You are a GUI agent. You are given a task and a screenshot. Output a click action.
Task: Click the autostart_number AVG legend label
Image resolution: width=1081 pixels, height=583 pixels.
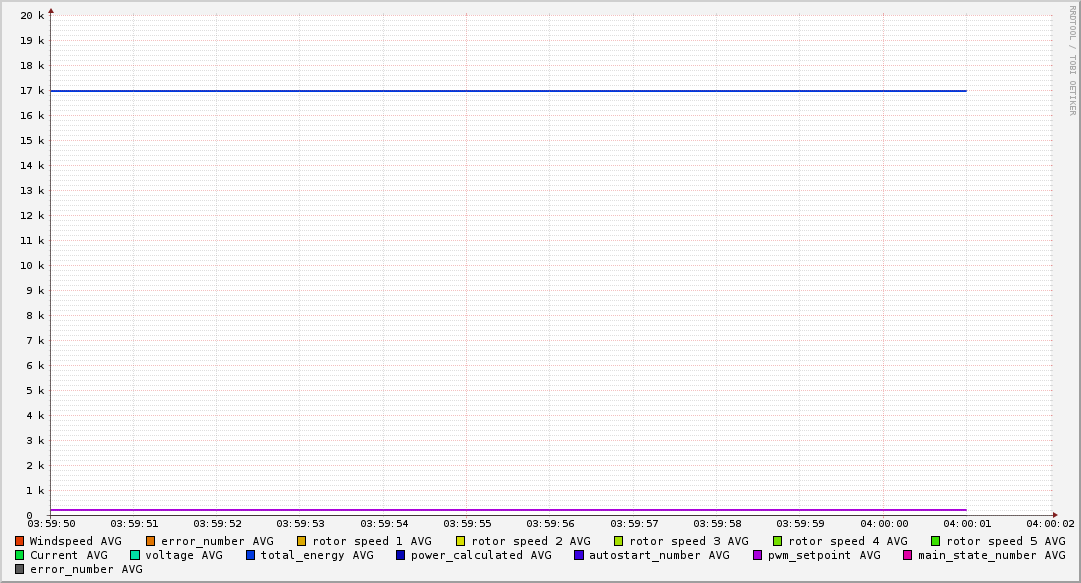point(659,555)
